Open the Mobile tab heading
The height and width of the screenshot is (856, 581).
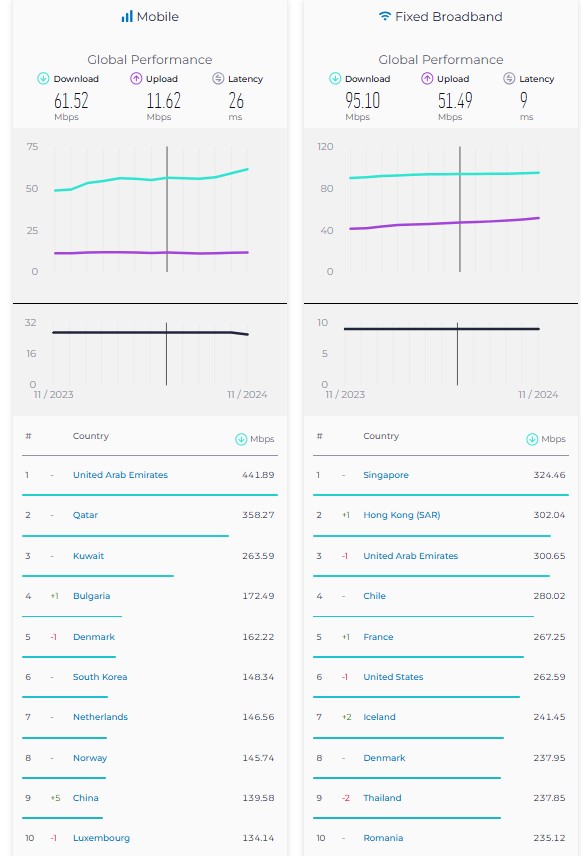tap(150, 17)
